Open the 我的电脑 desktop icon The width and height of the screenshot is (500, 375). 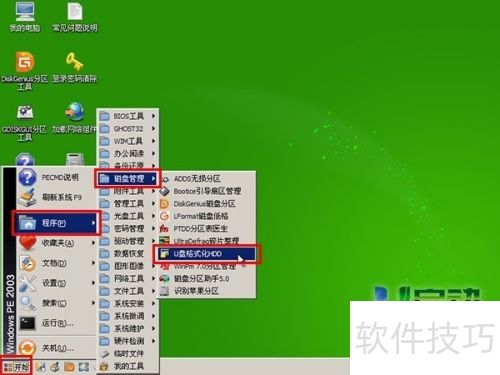25,17
